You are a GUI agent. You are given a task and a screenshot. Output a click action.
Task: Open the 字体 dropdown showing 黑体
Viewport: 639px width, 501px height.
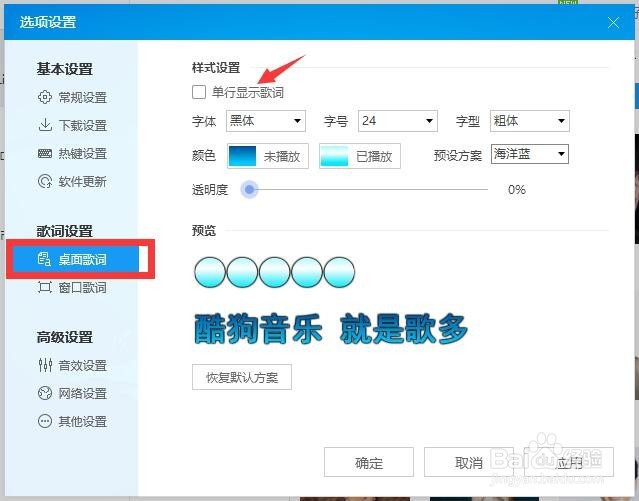(266, 121)
